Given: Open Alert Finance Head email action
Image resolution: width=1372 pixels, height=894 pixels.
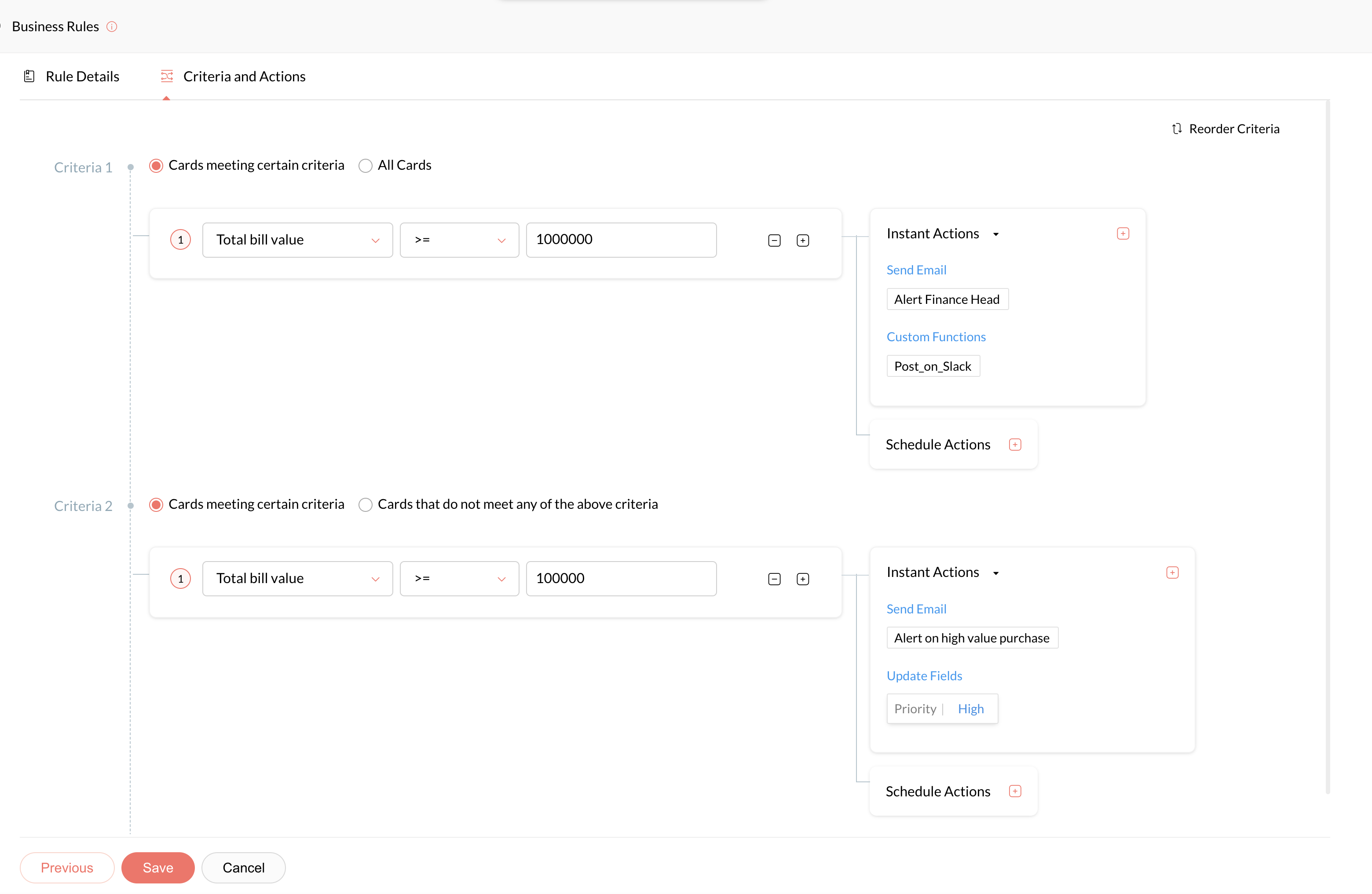Looking at the screenshot, I should tap(947, 299).
